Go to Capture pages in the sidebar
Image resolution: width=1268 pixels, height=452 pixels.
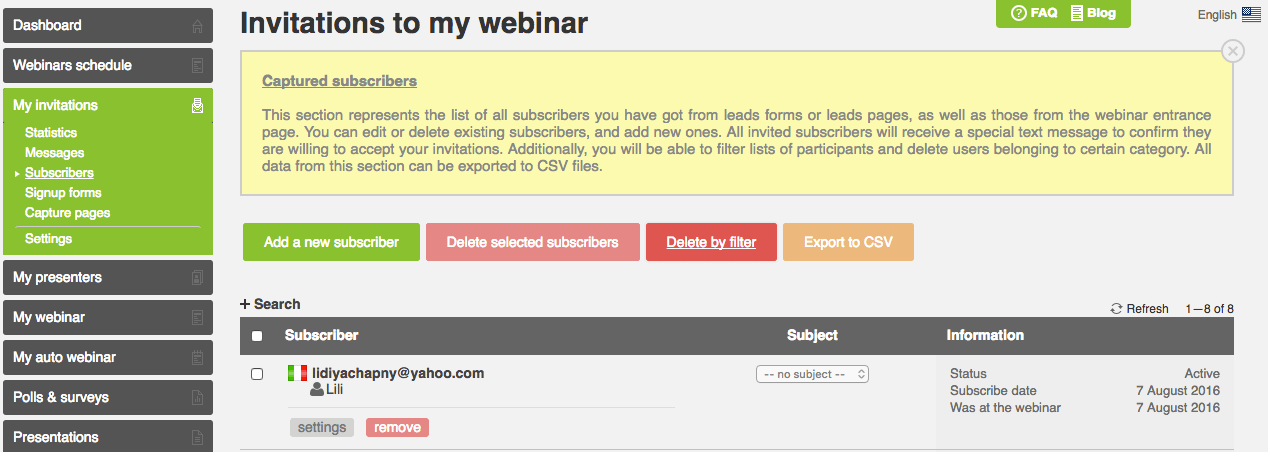pos(68,213)
